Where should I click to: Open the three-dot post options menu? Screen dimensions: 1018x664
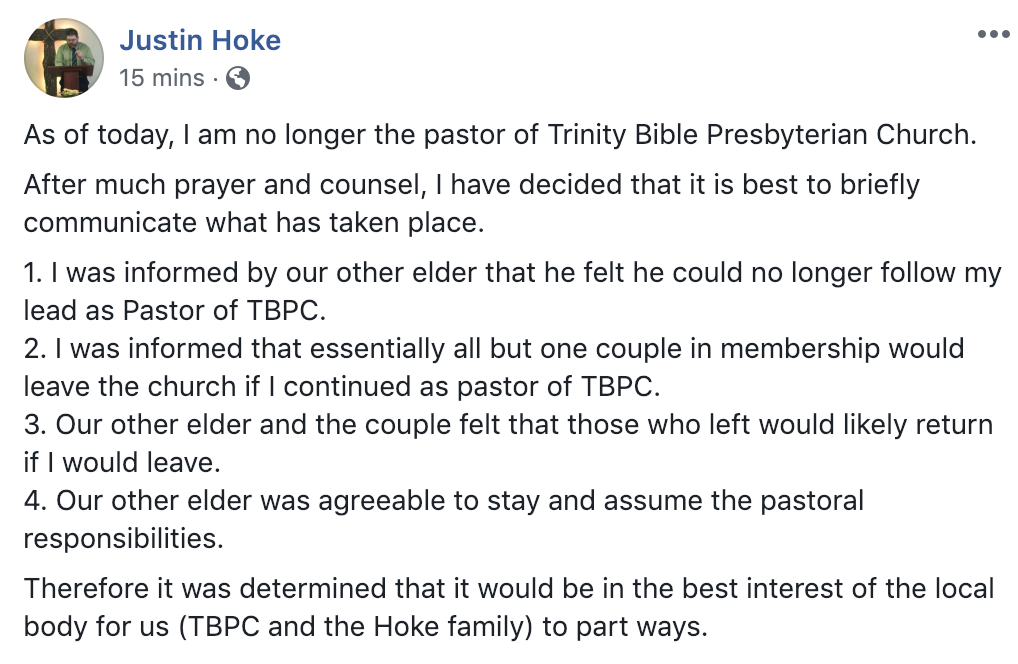point(993,34)
